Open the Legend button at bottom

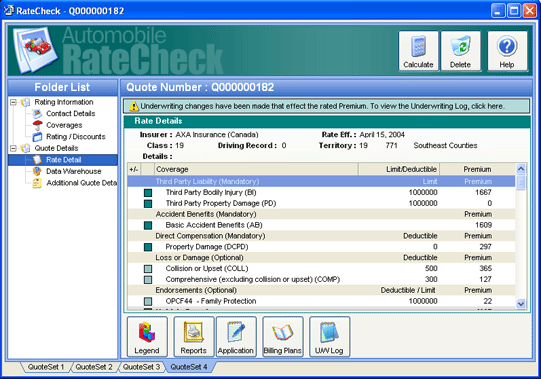pyautogui.click(x=147, y=337)
